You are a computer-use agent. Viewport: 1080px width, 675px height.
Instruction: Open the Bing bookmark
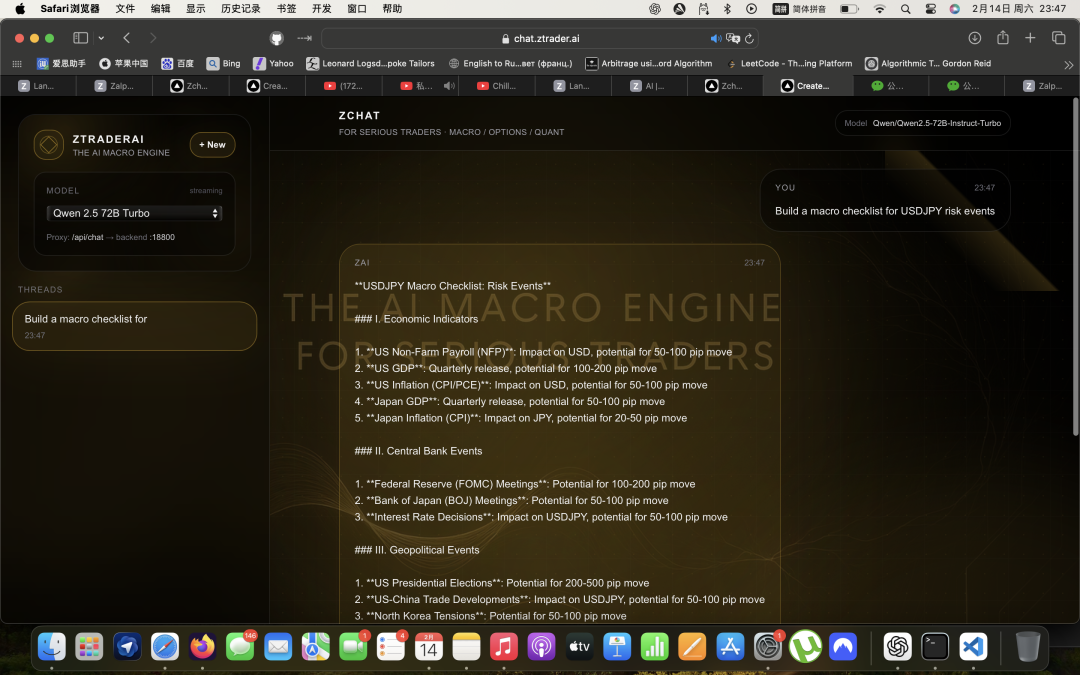[x=224, y=63]
